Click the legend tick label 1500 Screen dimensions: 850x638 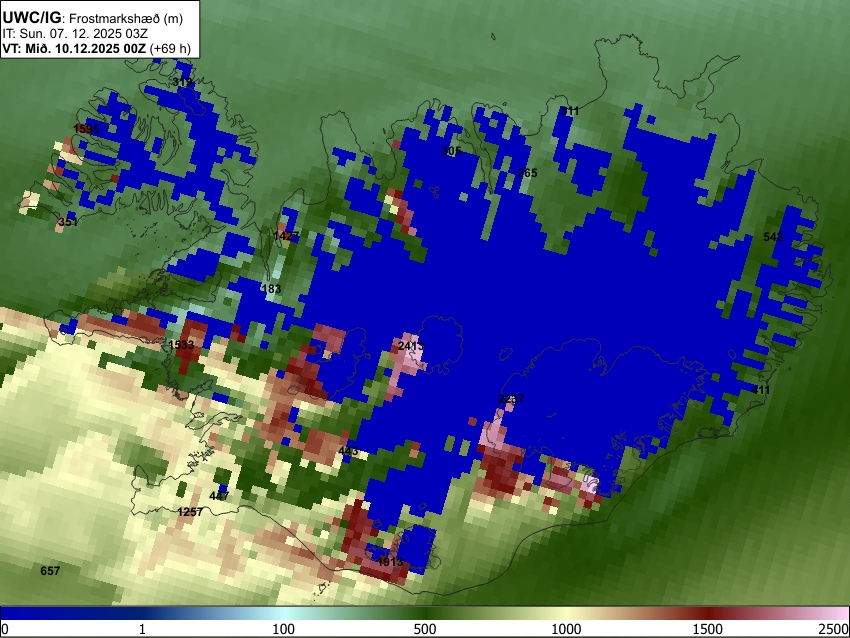(x=707, y=629)
